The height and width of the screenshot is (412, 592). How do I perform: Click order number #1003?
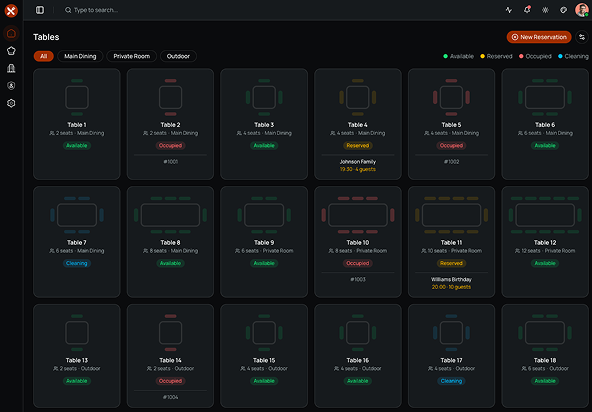click(x=358, y=279)
